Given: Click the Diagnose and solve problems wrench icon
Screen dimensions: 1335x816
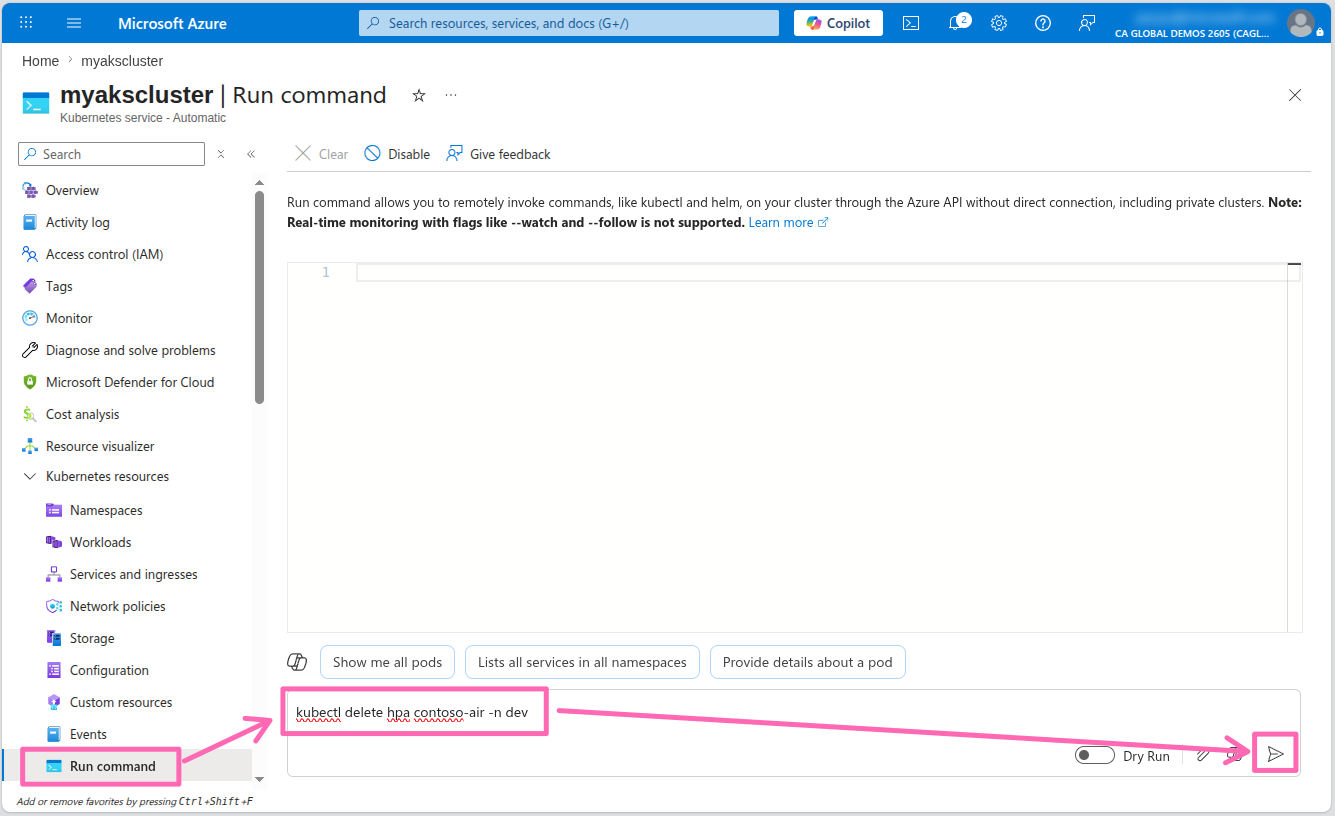Looking at the screenshot, I should [29, 350].
